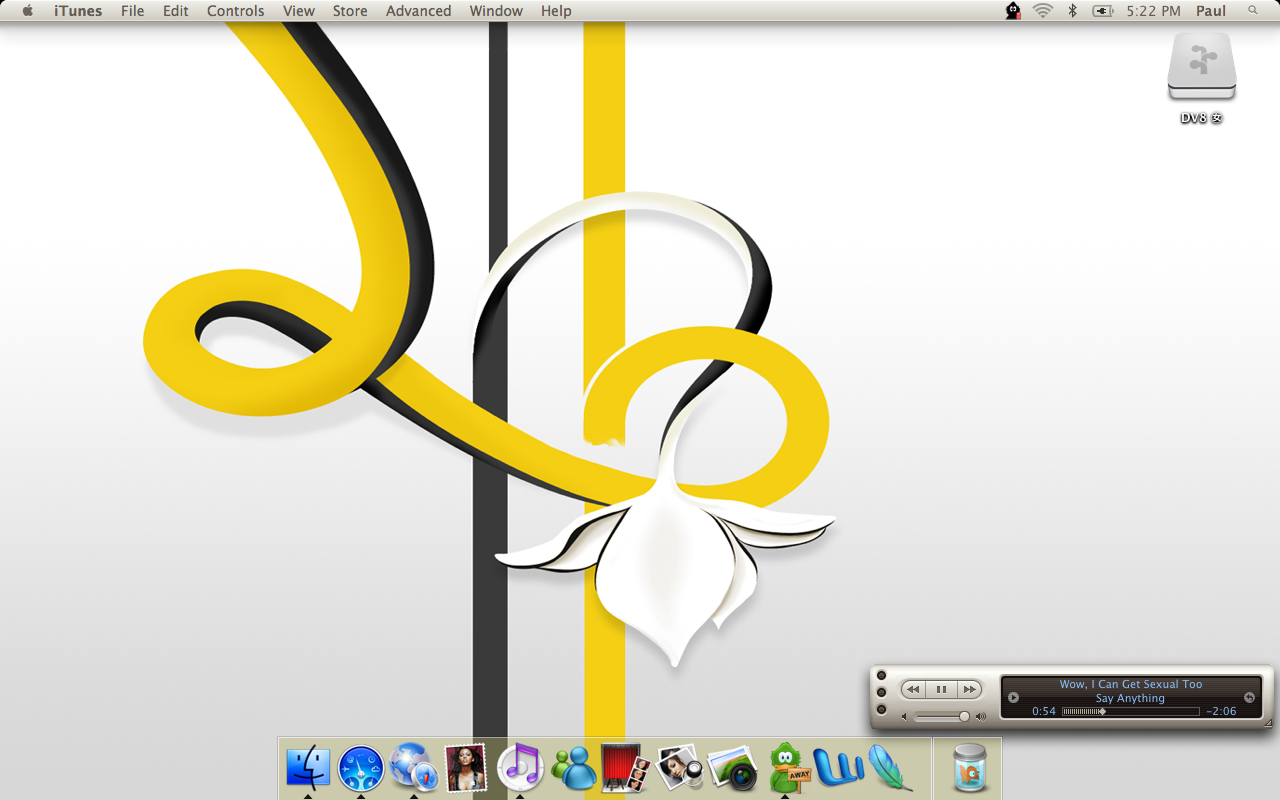Open the Controls menu

coord(236,11)
